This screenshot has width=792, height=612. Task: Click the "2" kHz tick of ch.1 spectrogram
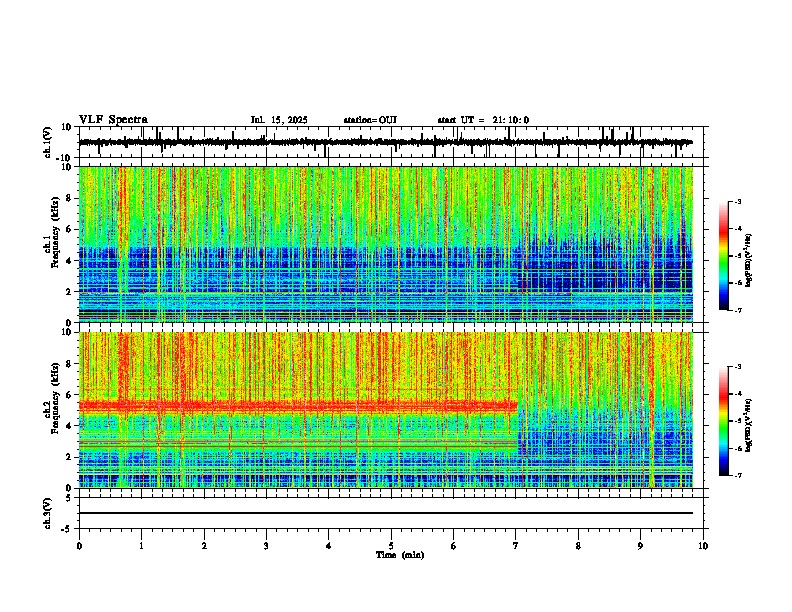pyautogui.click(x=70, y=291)
